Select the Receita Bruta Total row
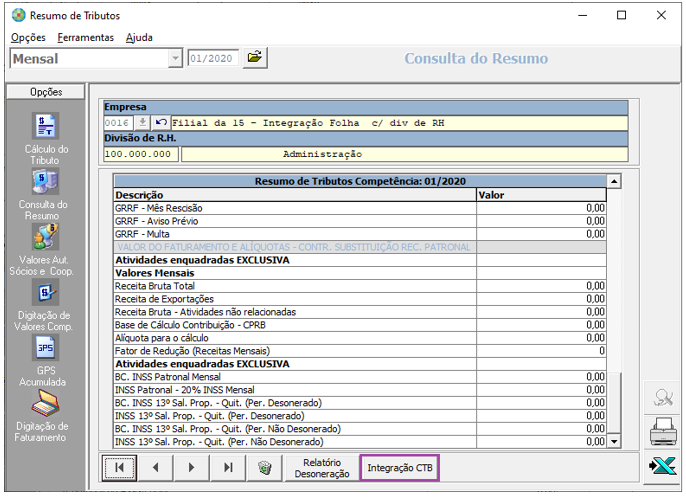The image size is (686, 497). click(360, 286)
